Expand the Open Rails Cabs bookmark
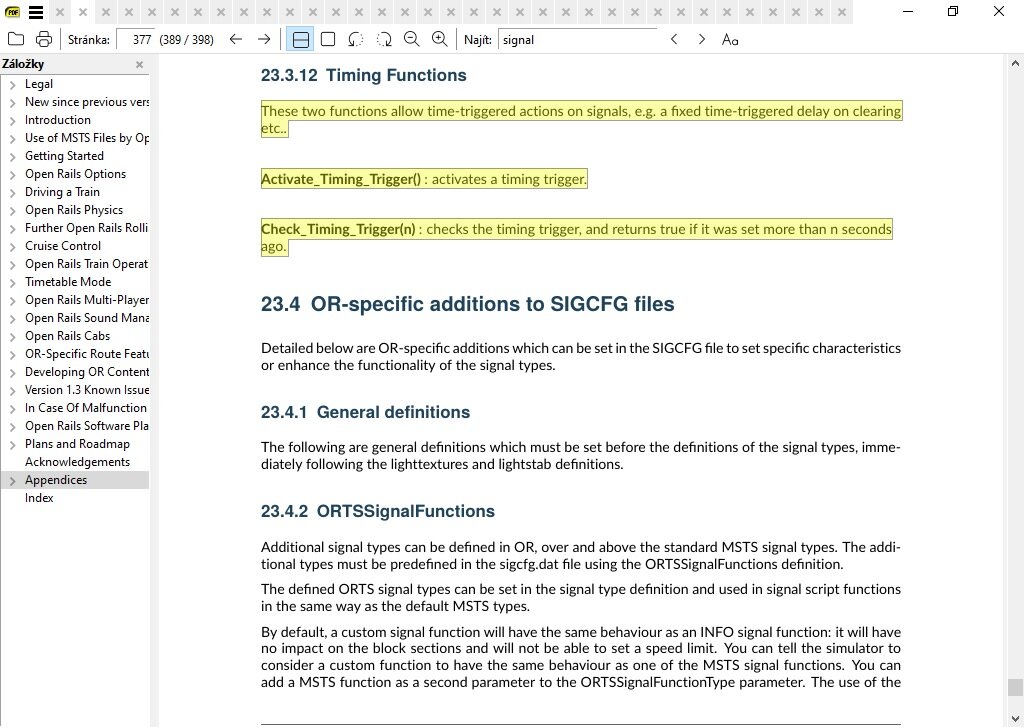1024x728 pixels. [x=12, y=337]
